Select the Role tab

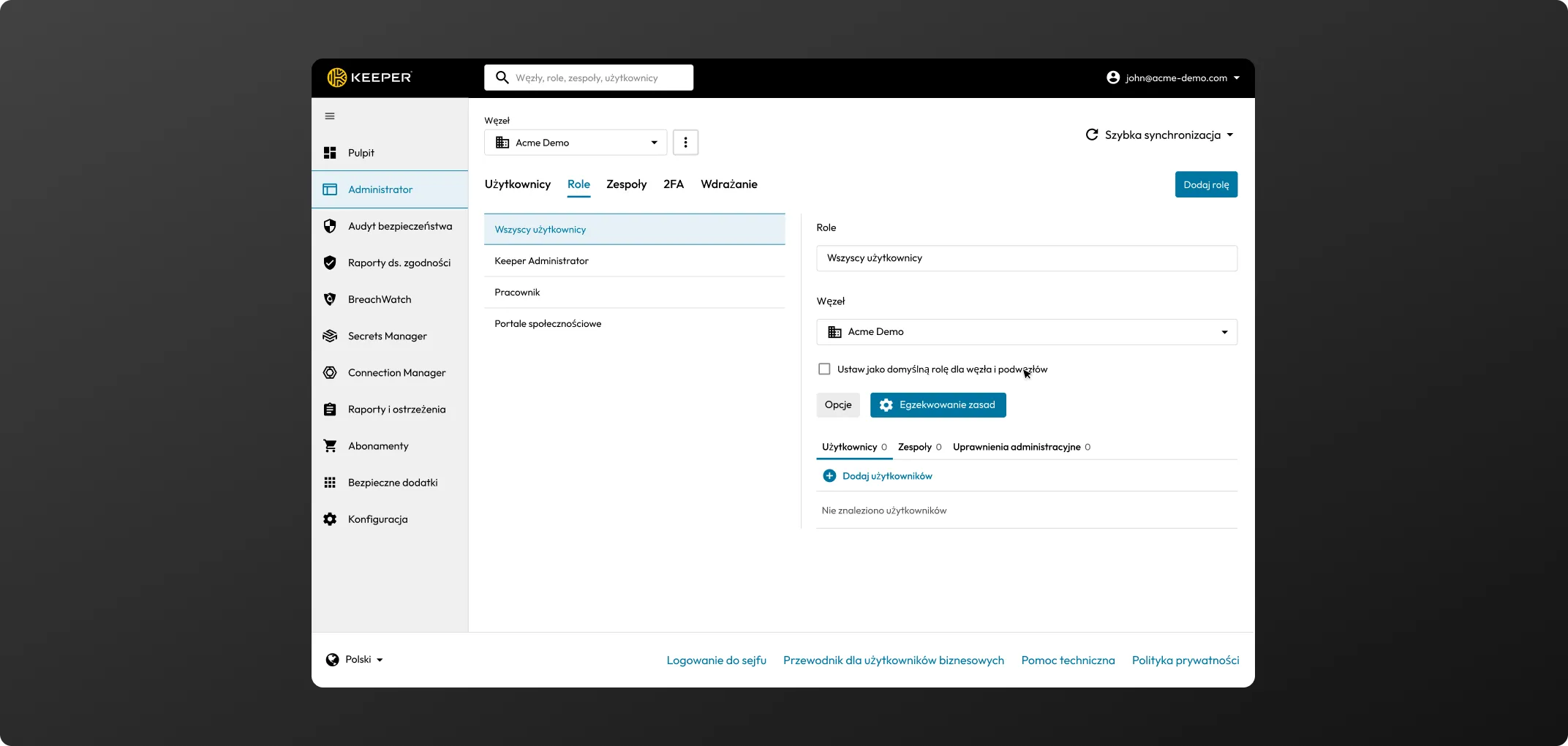(x=578, y=184)
